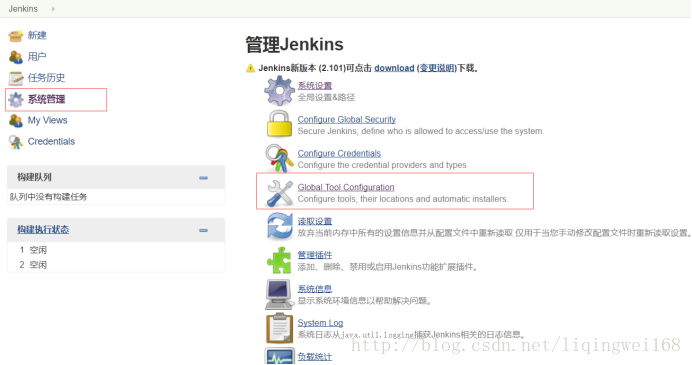Click the clipboard icon for System Log
Screen dimensions: 692x365
tap(279, 328)
